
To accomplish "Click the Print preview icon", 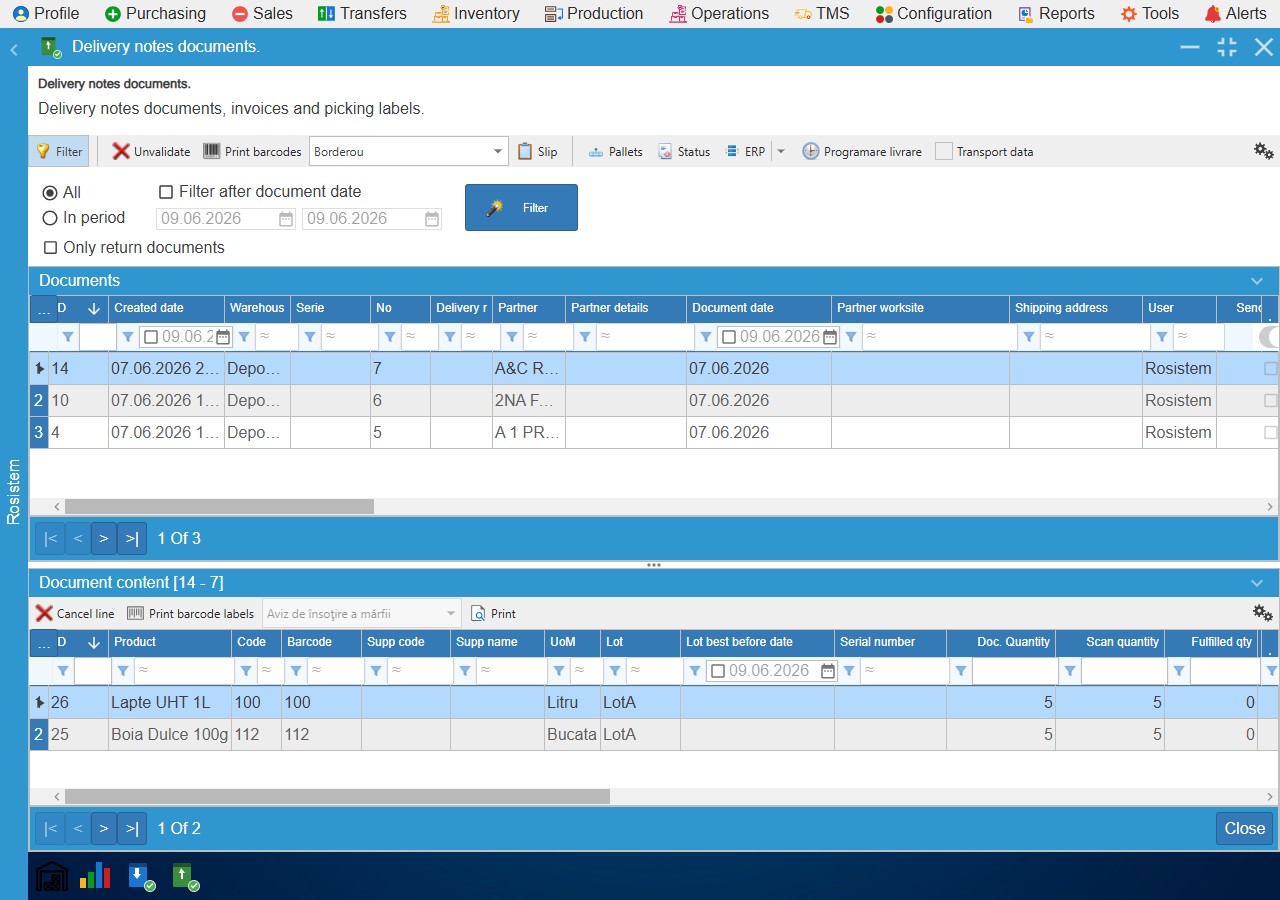I will [x=478, y=613].
